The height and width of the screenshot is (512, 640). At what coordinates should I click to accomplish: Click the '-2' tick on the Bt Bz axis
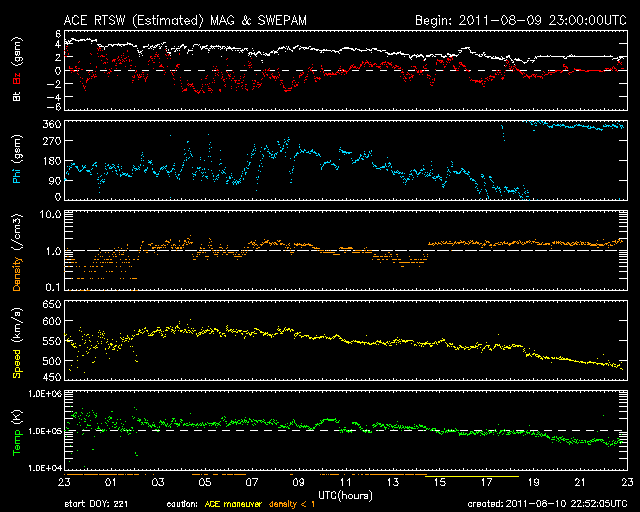pyautogui.click(x=55, y=84)
